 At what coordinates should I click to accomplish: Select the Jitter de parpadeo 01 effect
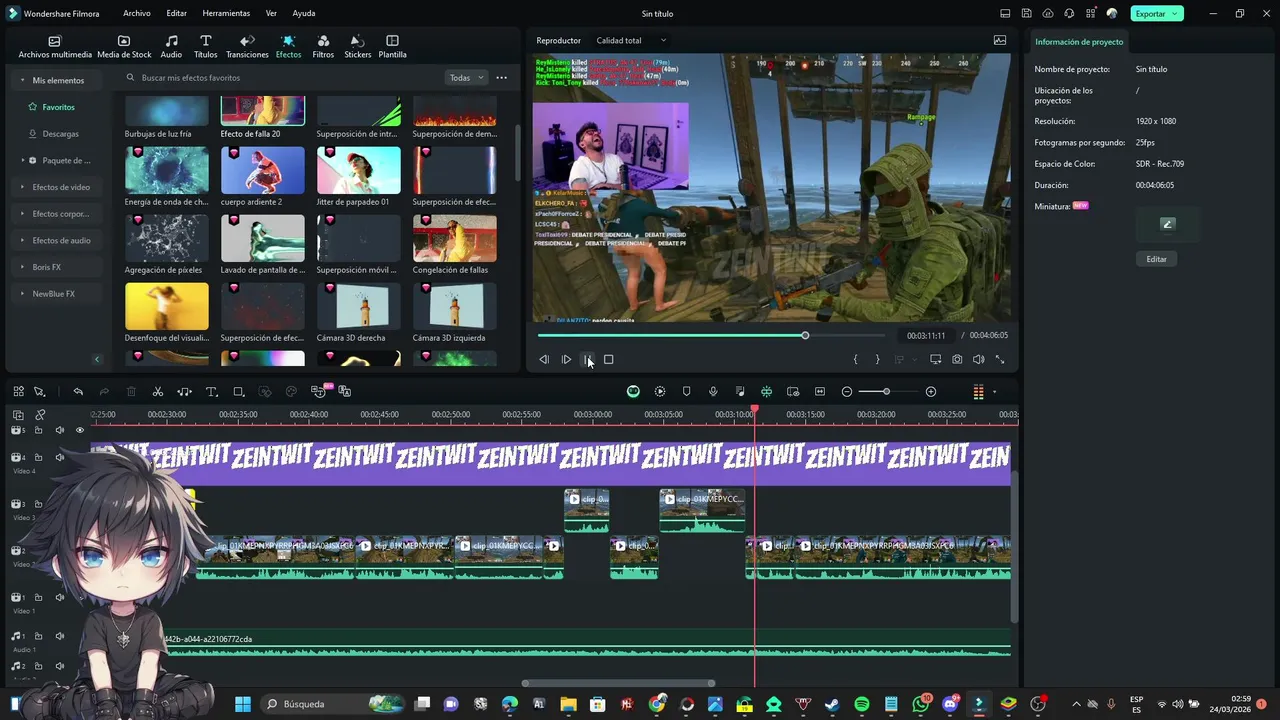coord(358,170)
